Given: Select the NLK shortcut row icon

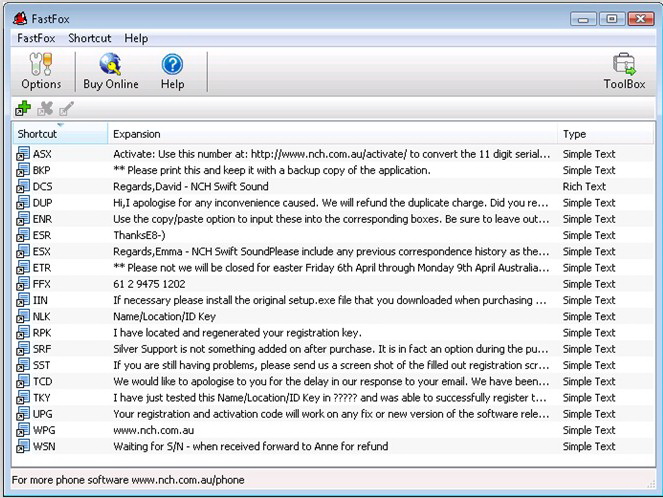Looking at the screenshot, I should point(23,316).
